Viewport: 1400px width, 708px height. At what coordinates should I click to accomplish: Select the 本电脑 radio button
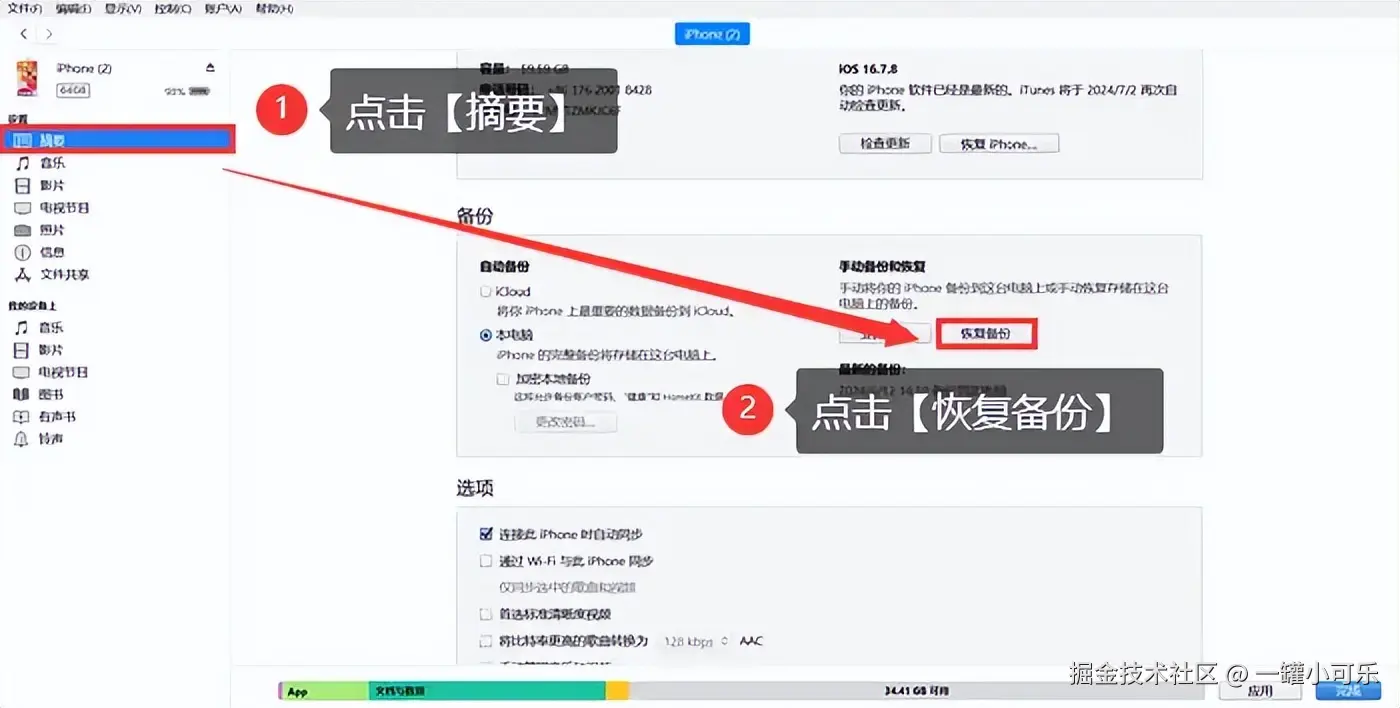pyautogui.click(x=486, y=336)
